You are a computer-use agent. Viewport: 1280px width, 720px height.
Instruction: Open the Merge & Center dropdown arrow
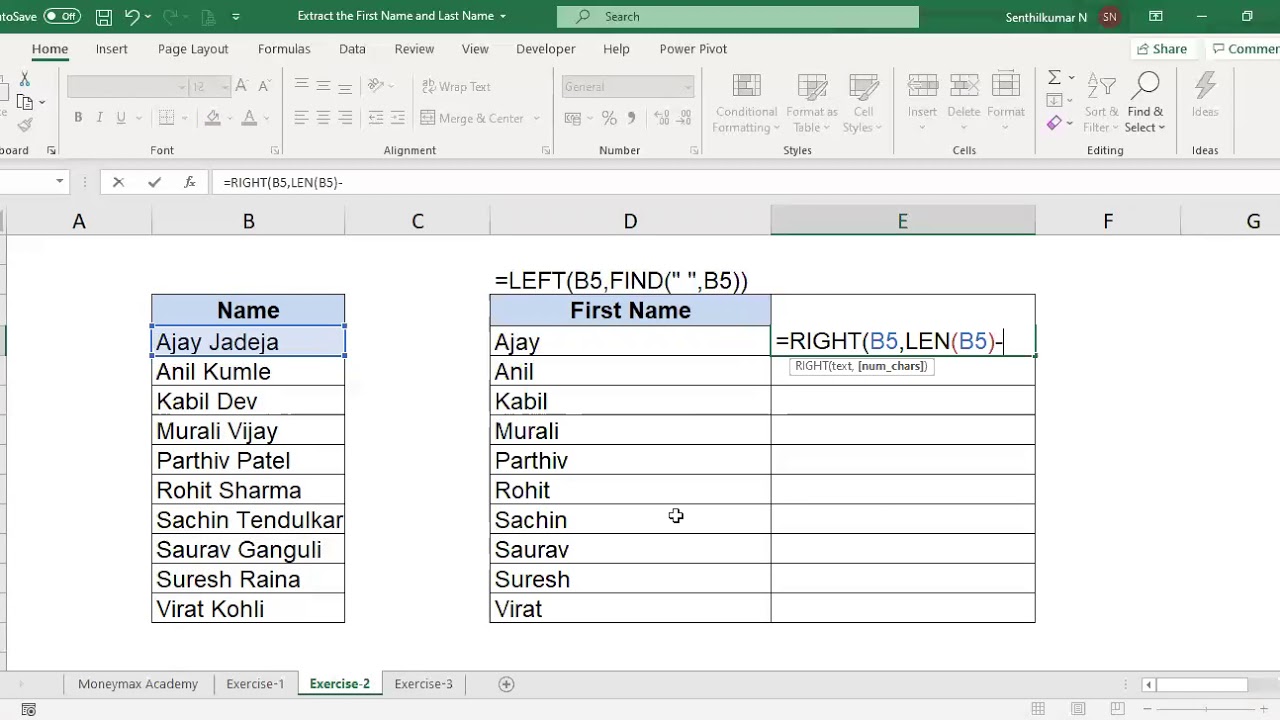(536, 118)
